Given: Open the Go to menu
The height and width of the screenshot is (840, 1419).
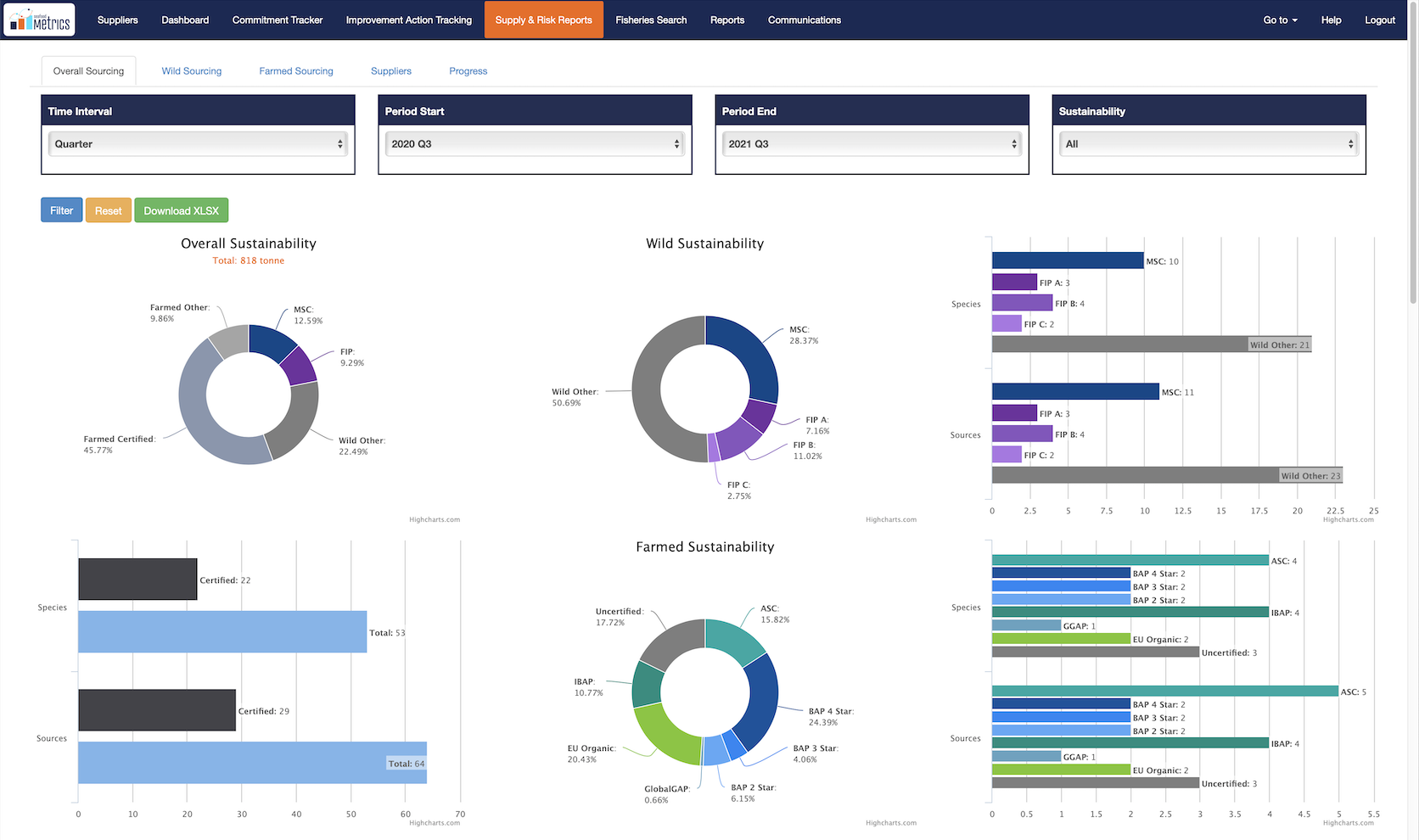Looking at the screenshot, I should pyautogui.click(x=1279, y=20).
